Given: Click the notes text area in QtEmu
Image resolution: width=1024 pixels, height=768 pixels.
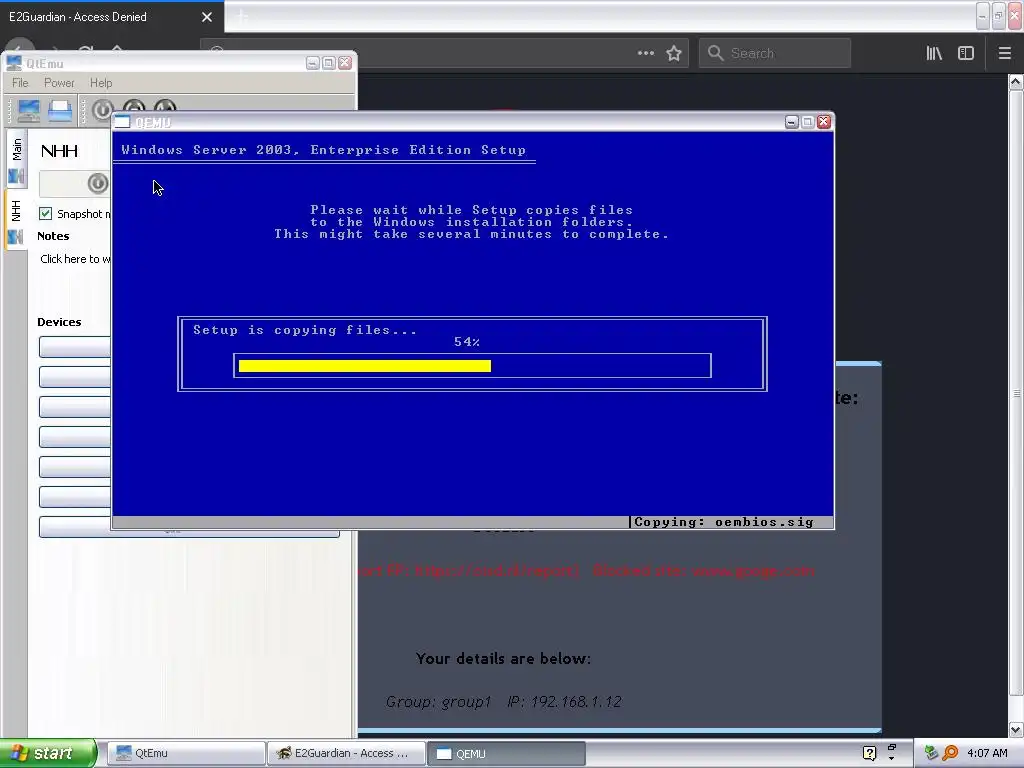Looking at the screenshot, I should [x=75, y=259].
